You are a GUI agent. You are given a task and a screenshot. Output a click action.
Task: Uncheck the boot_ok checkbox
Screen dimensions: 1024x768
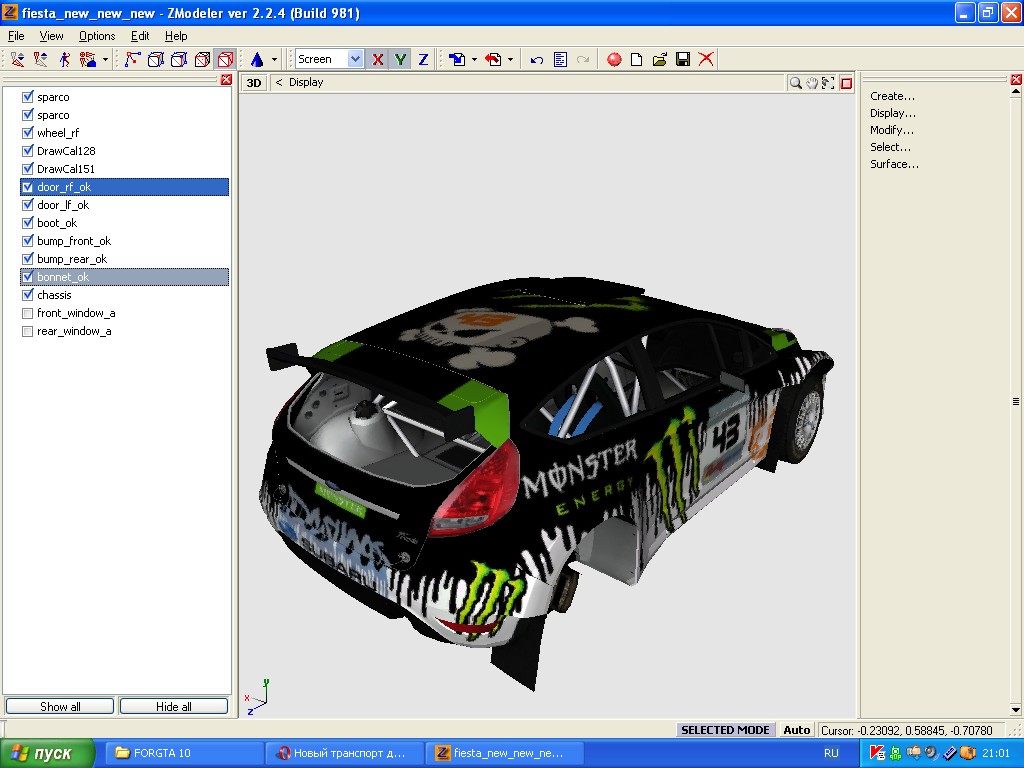[x=27, y=223]
